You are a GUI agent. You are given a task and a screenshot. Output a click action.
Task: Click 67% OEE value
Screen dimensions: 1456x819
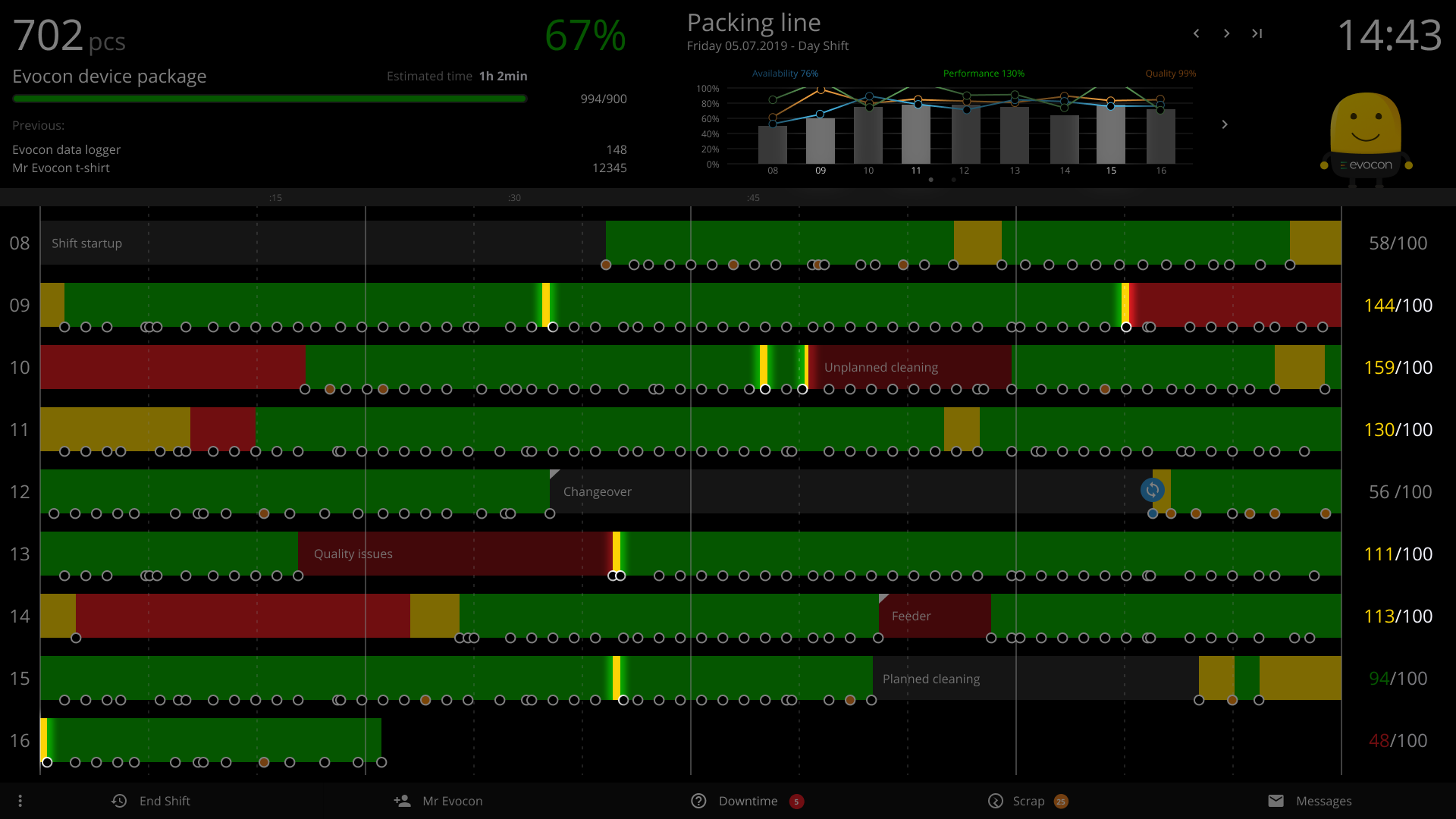point(585,36)
